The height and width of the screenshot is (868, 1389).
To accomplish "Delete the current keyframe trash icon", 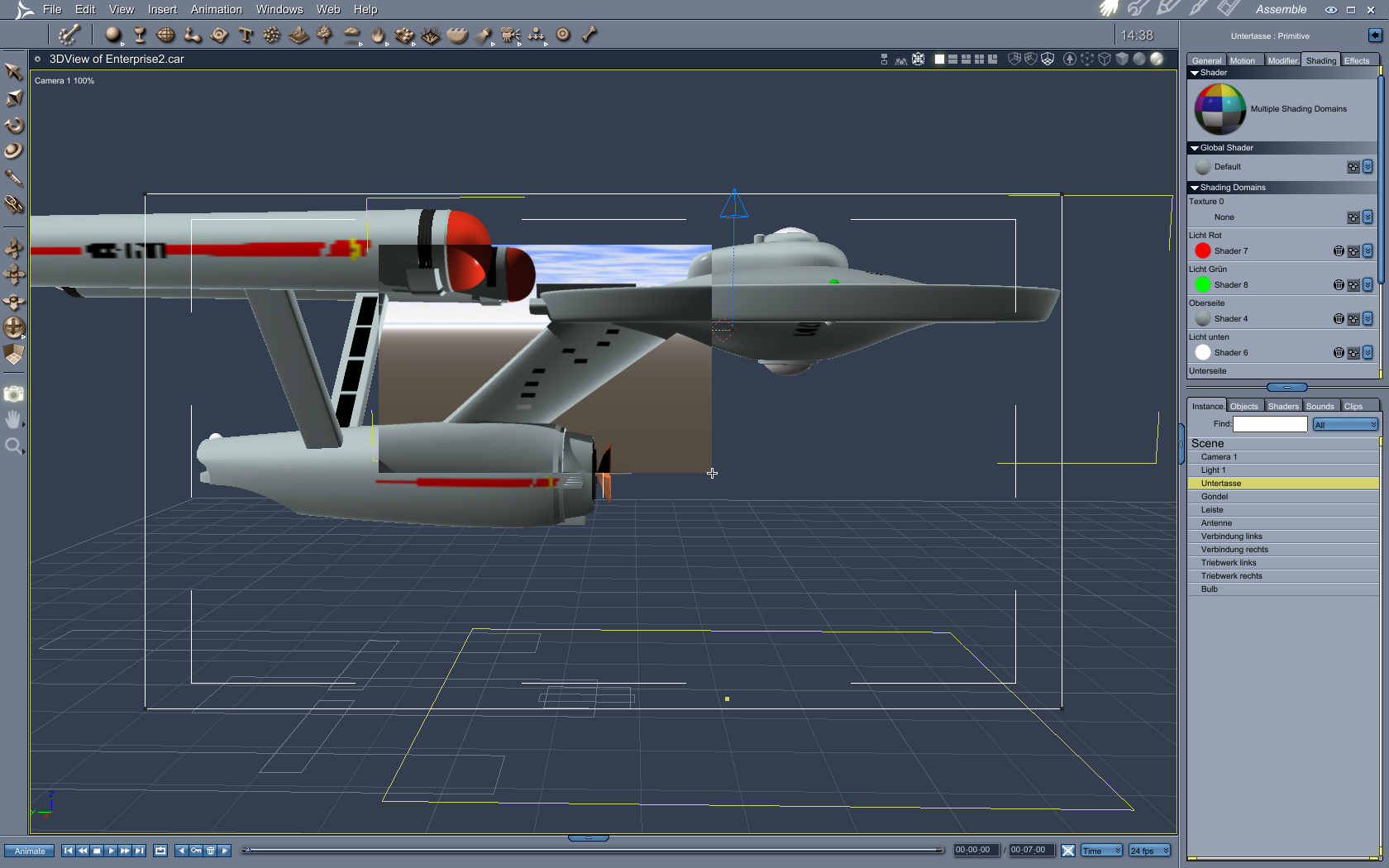I will 210,851.
